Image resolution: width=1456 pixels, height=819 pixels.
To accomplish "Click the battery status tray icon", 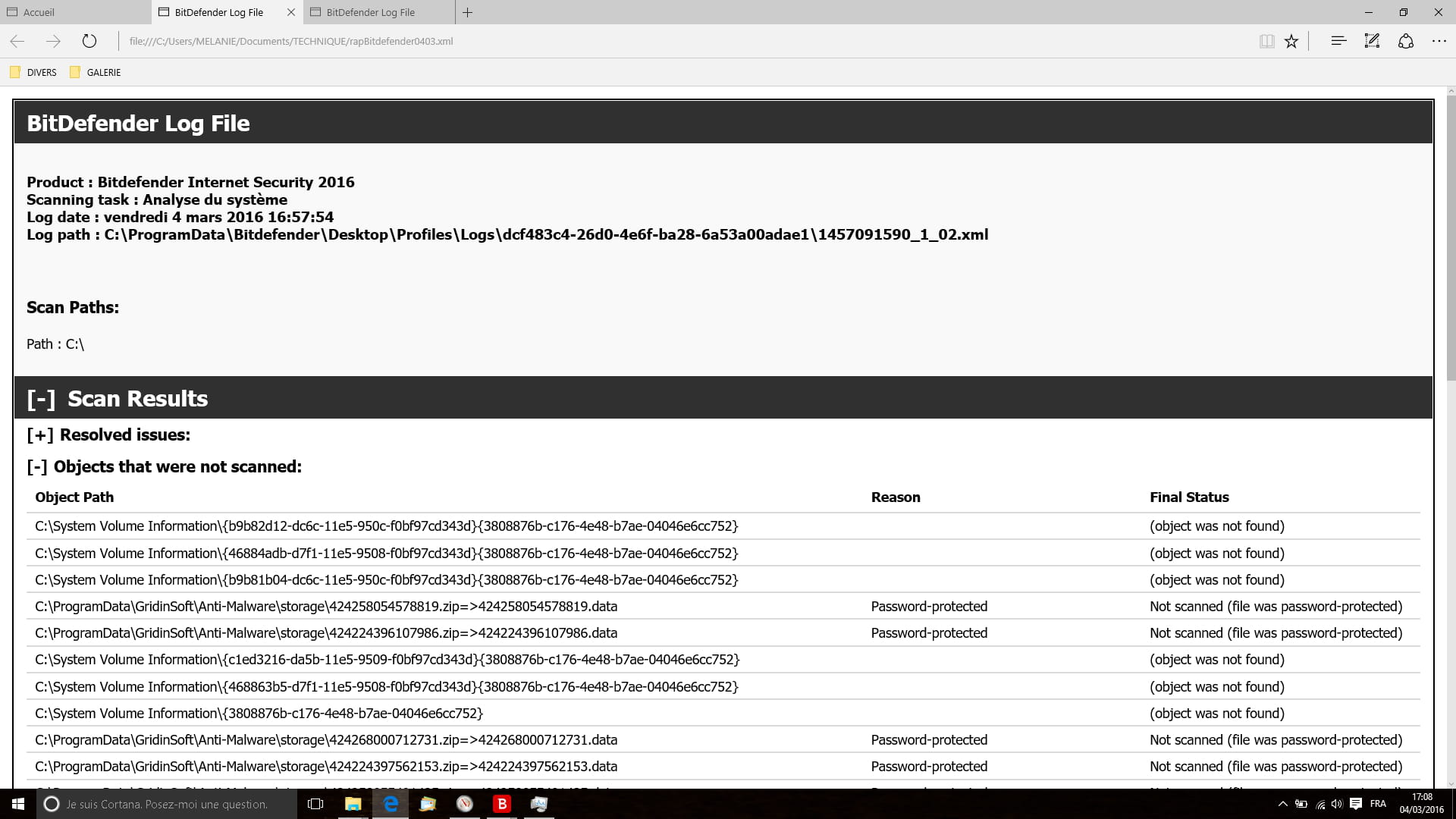I will [1301, 804].
